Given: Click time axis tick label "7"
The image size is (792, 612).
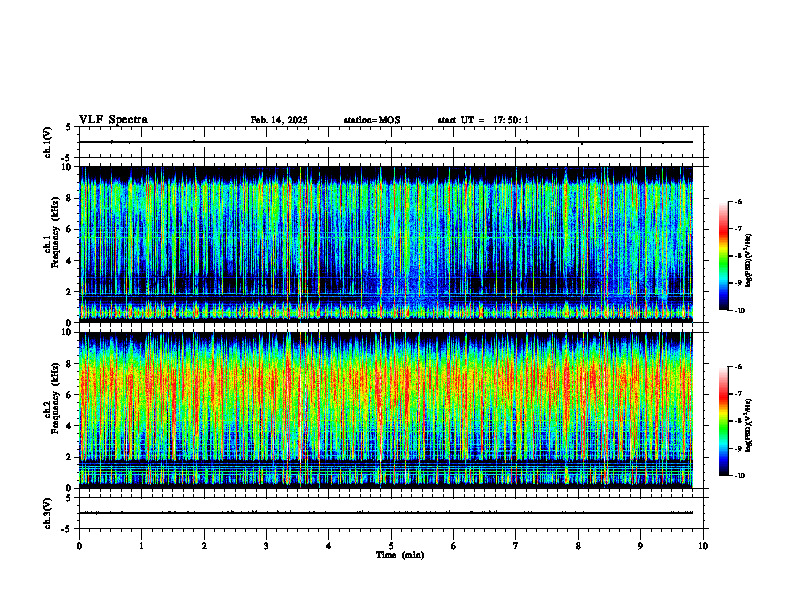Looking at the screenshot, I should pos(516,546).
